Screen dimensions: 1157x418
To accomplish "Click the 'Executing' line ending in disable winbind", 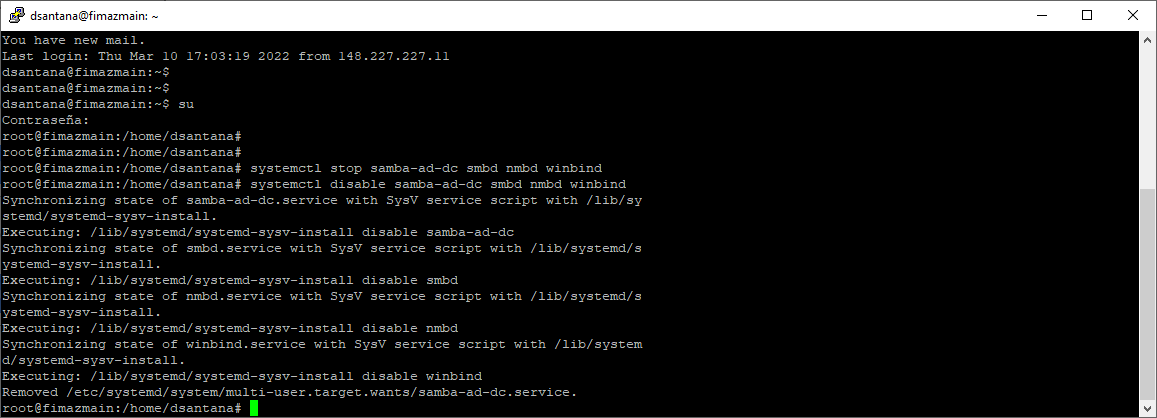I will (x=241, y=376).
